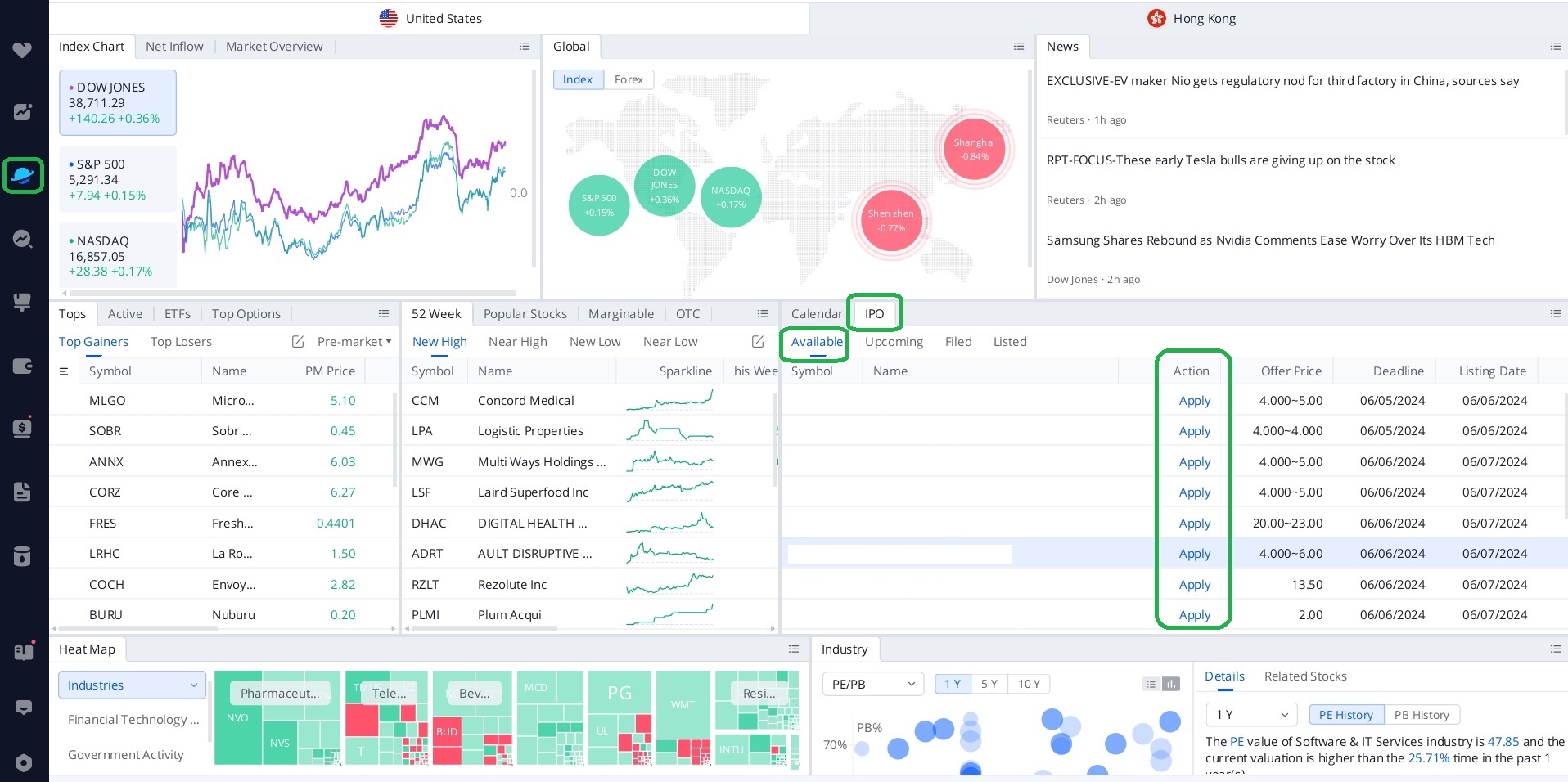Open the Heat Map panel menu icon

(x=793, y=649)
